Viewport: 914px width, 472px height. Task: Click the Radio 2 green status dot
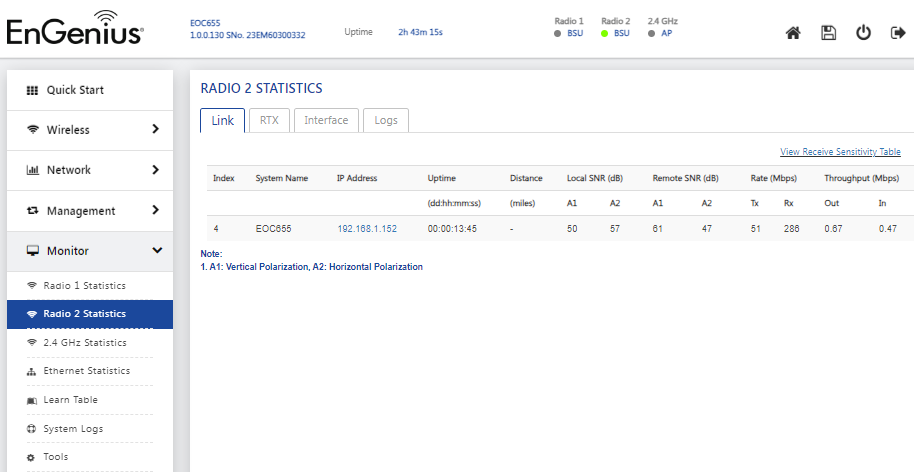(x=604, y=34)
